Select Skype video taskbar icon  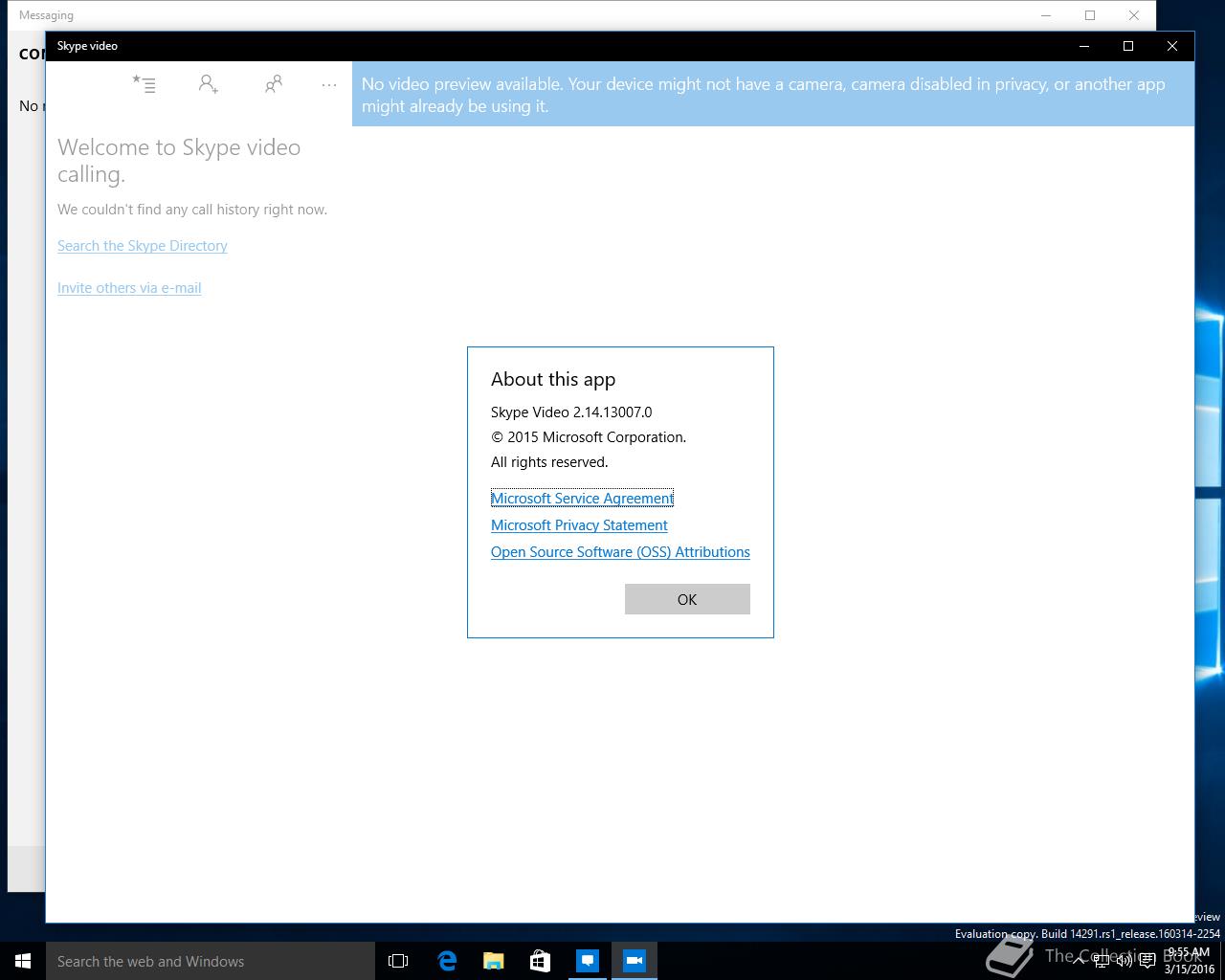(x=634, y=961)
